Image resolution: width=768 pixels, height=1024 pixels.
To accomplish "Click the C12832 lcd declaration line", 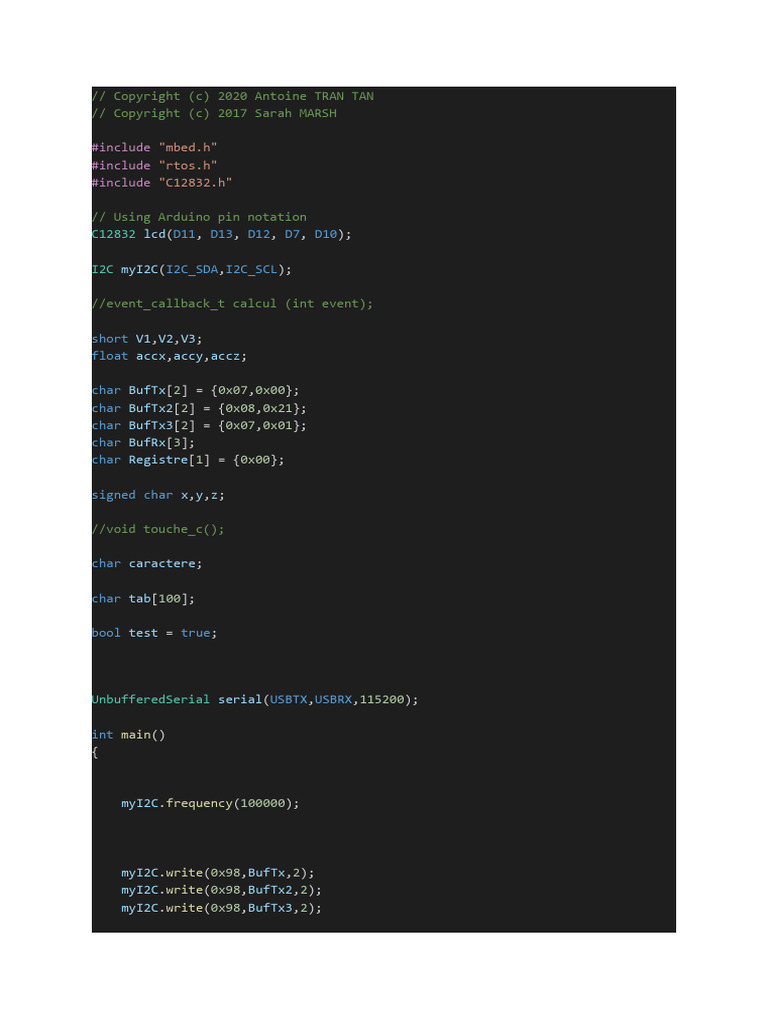I will click(221, 234).
